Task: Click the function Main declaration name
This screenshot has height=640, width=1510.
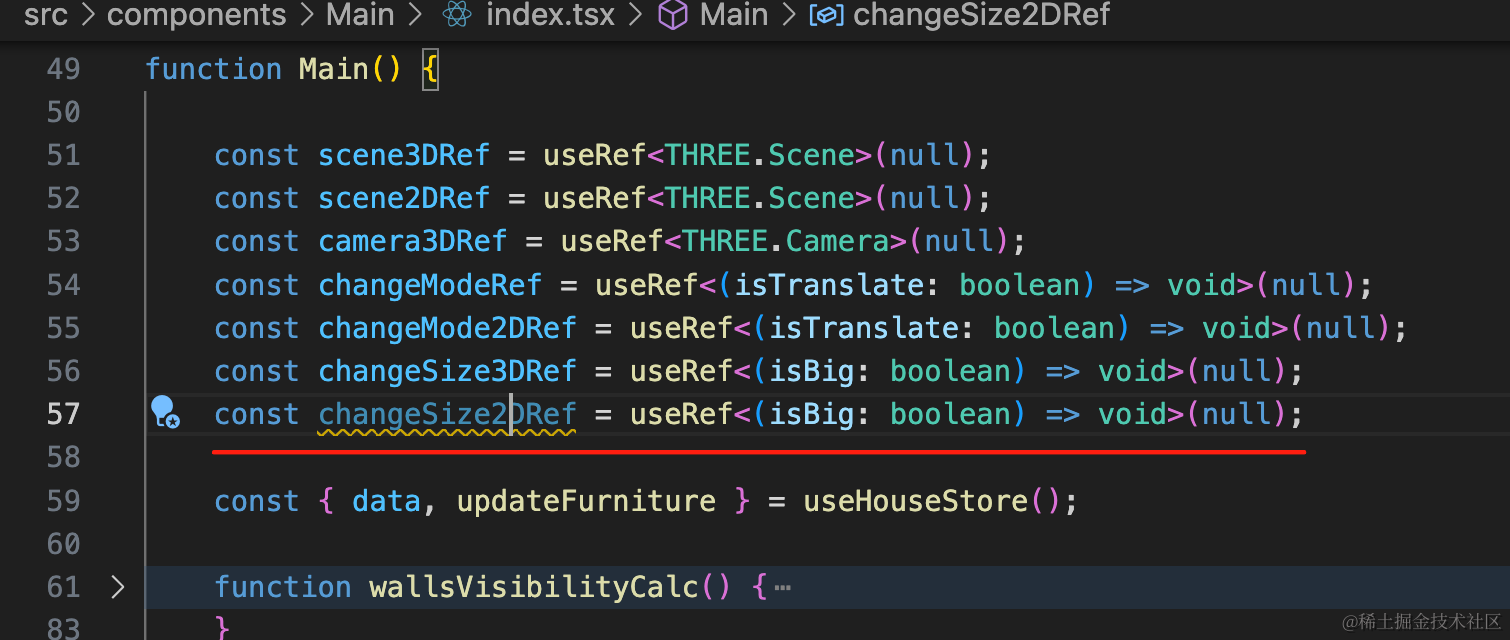Action: [335, 69]
